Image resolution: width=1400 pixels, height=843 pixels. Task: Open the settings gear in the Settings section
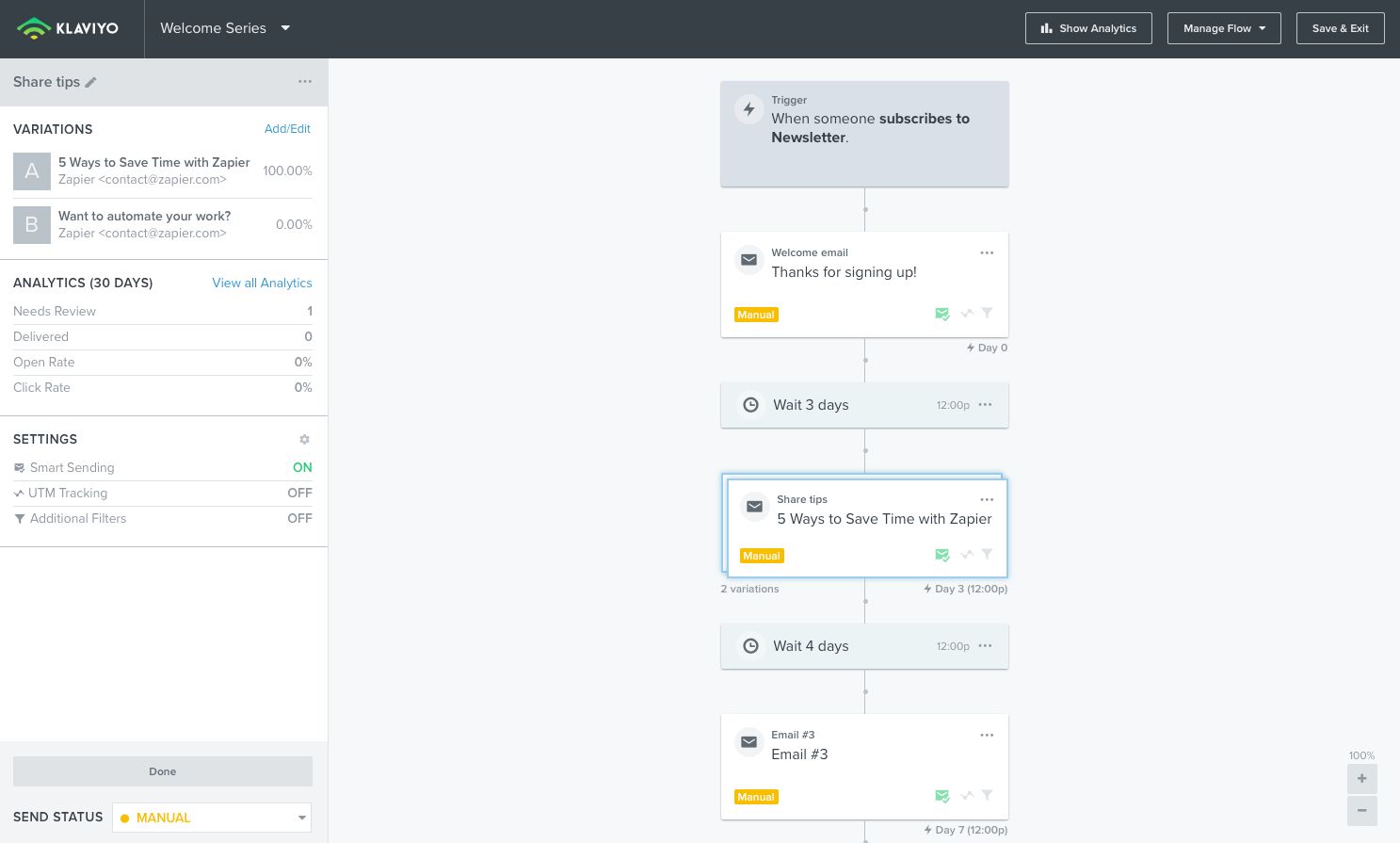click(304, 440)
